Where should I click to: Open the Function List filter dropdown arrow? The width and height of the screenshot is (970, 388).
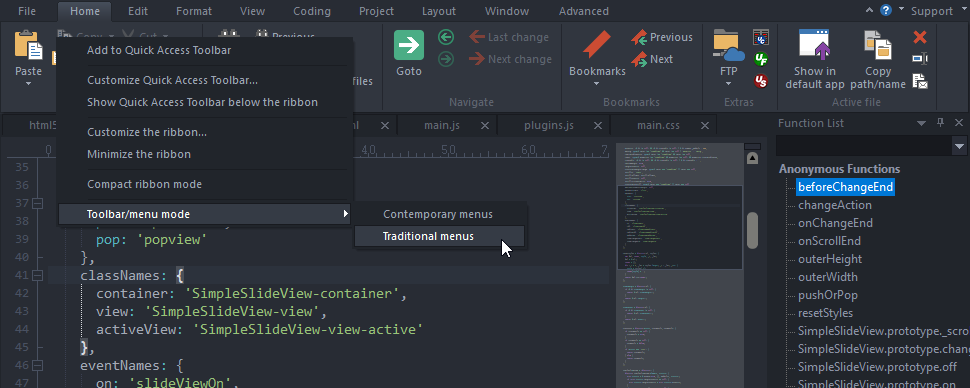(959, 146)
